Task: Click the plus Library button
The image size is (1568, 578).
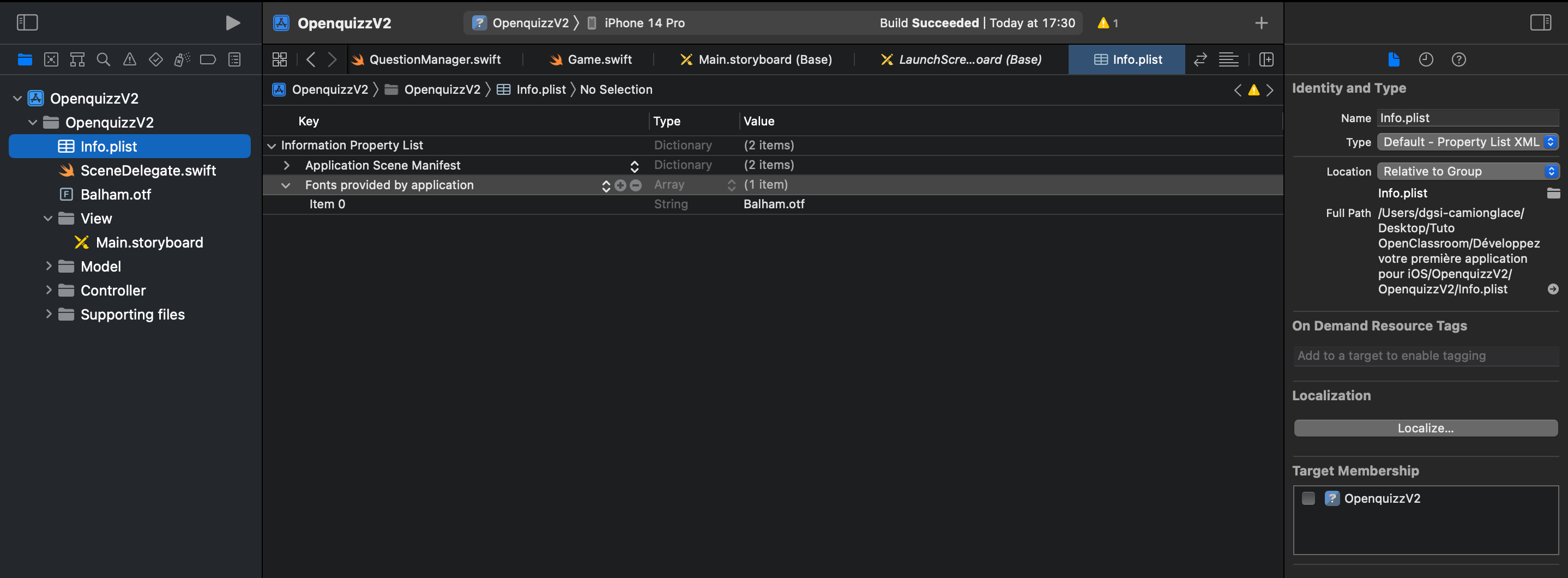Action: click(1261, 23)
